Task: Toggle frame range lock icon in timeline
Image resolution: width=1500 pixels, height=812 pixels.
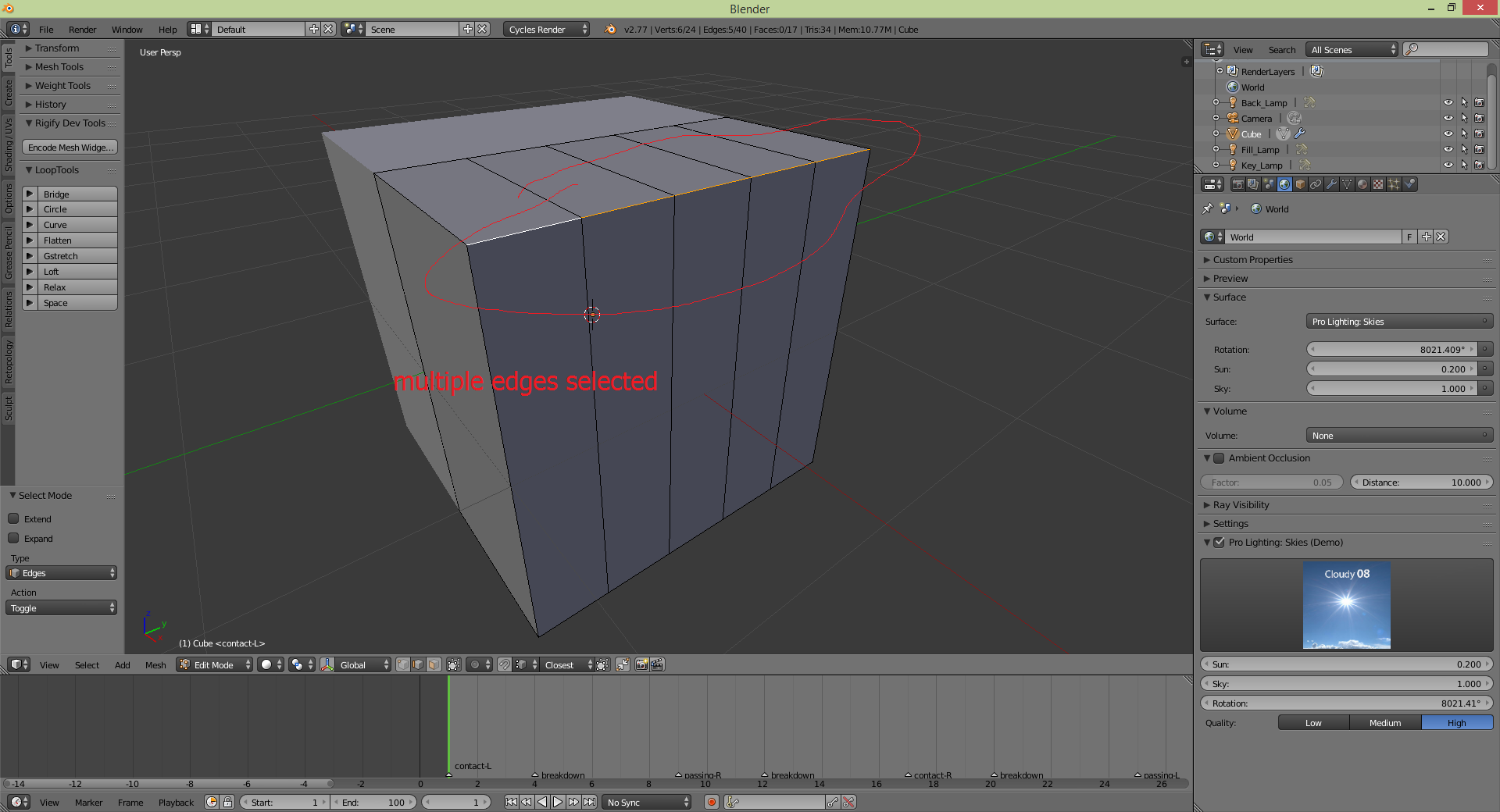Action: pyautogui.click(x=227, y=802)
